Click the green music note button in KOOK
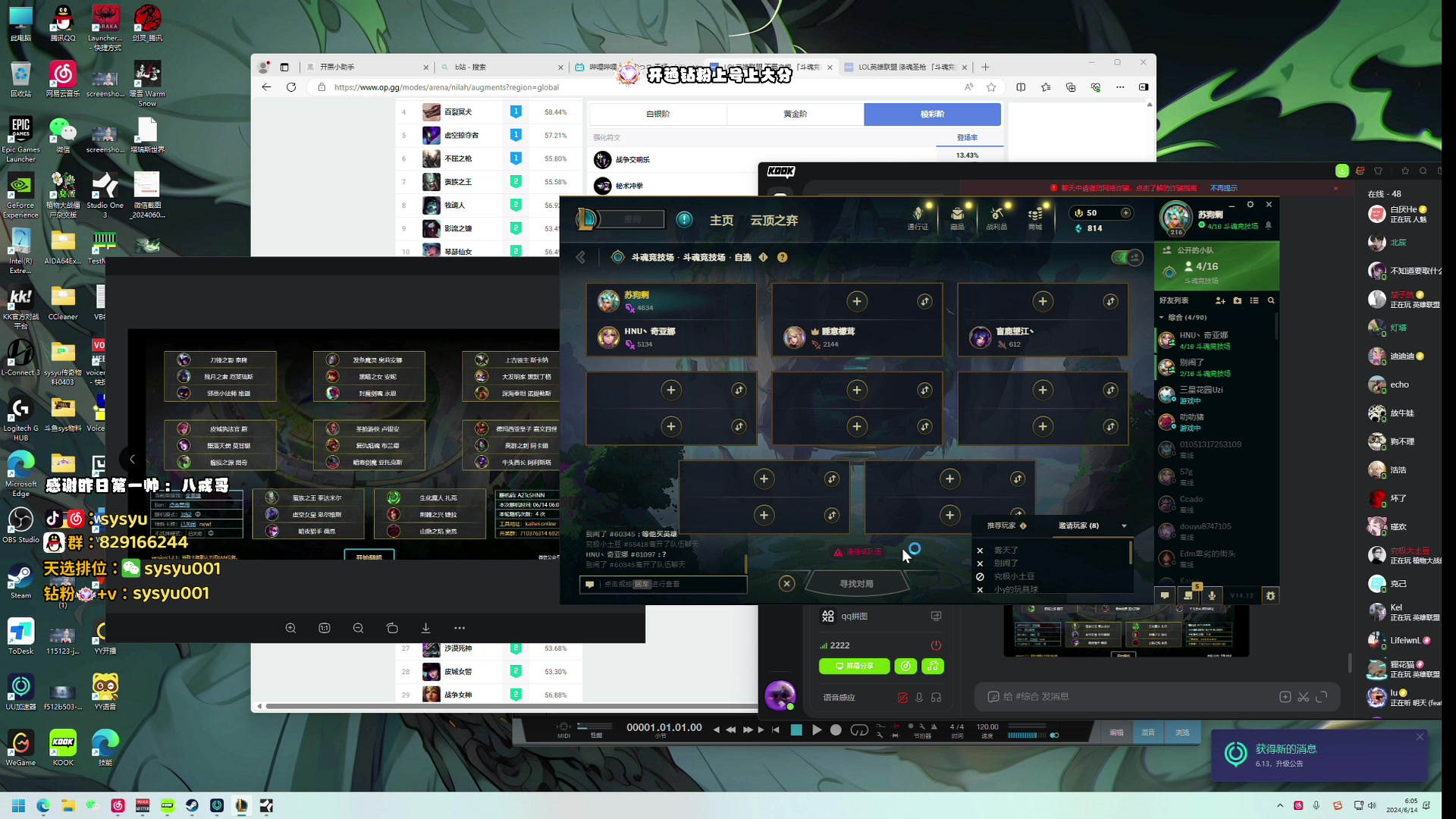 (933, 666)
